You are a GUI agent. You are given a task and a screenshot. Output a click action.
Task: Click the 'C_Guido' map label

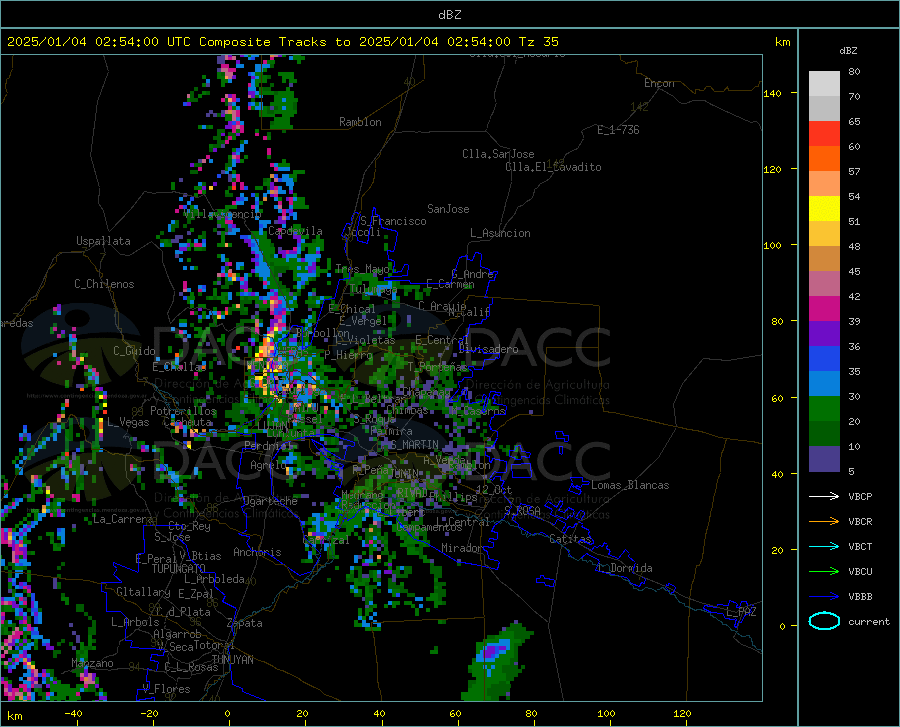click(x=134, y=351)
